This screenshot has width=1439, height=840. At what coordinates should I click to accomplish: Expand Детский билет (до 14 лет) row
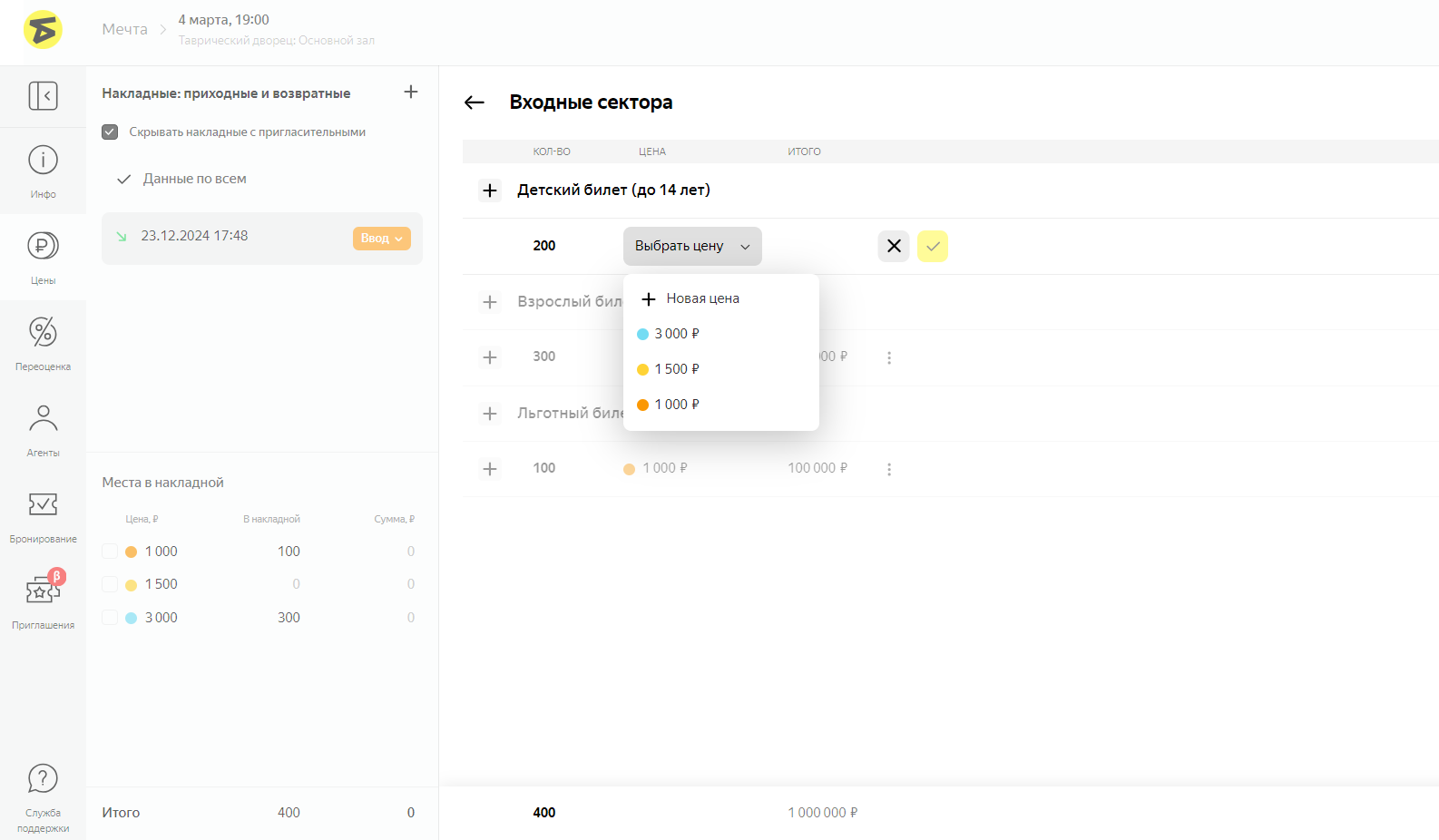(x=490, y=190)
